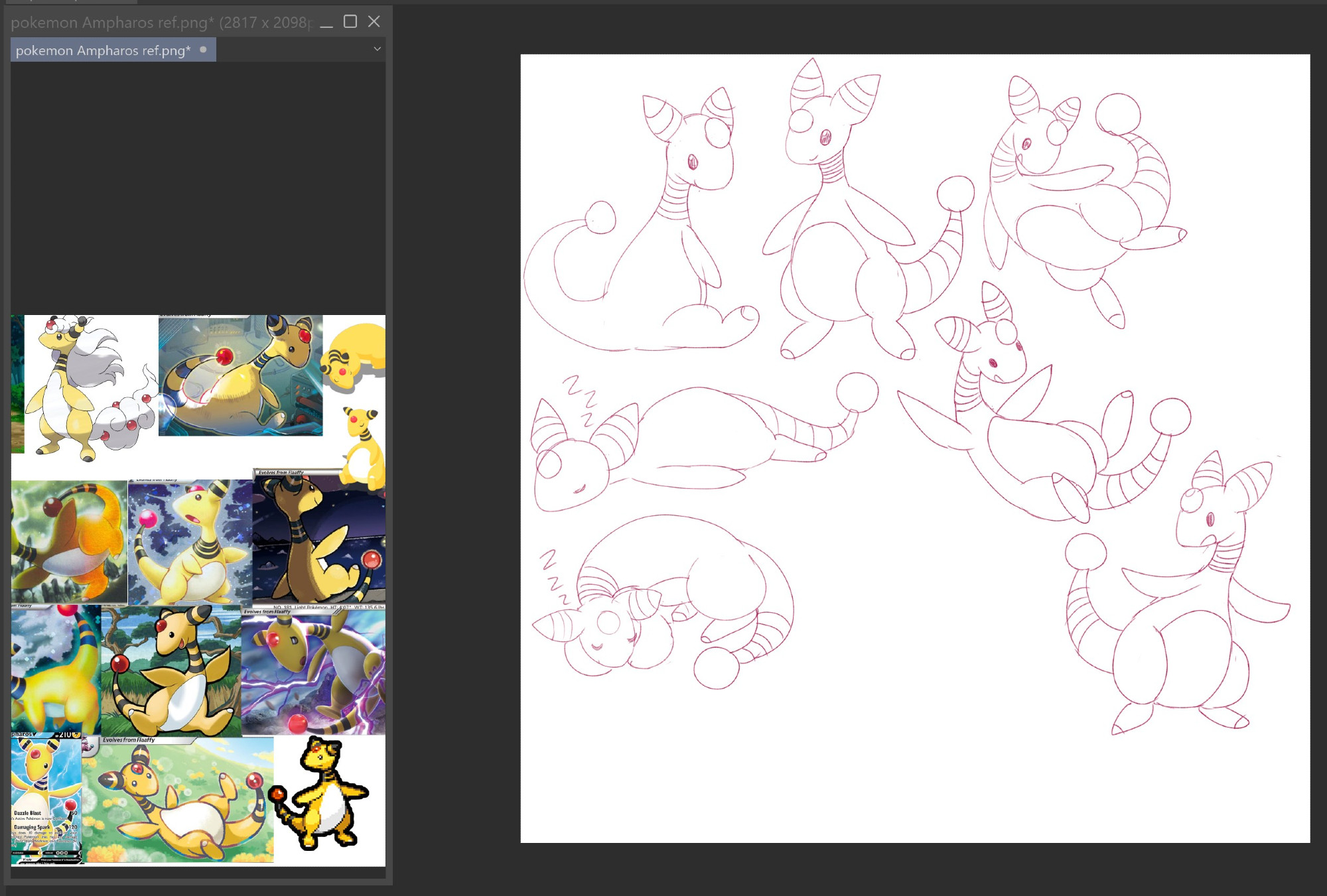Open the document tab list dropdown chevron
This screenshot has width=1327, height=896.
[377, 49]
